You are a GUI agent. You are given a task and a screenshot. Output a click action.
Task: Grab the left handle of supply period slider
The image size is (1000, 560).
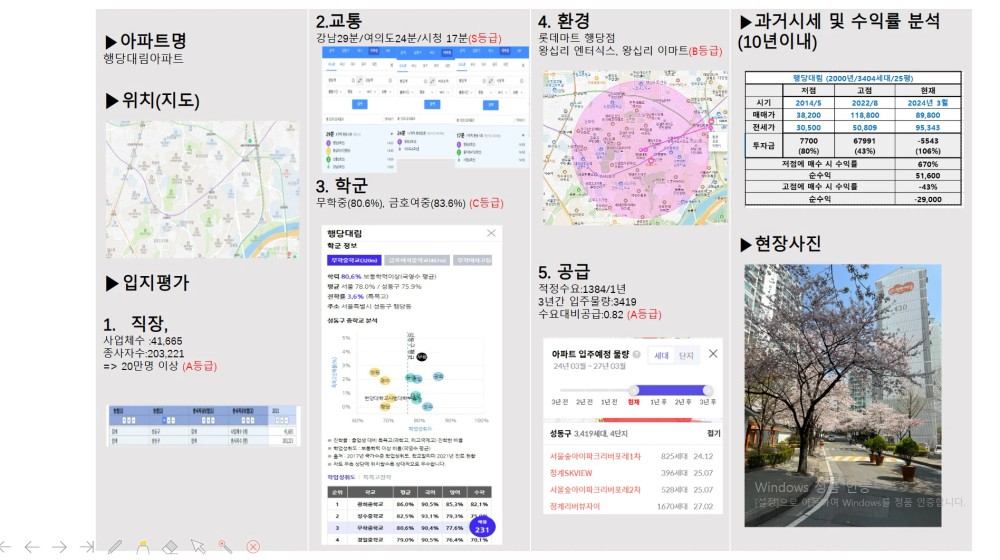[x=633, y=390]
